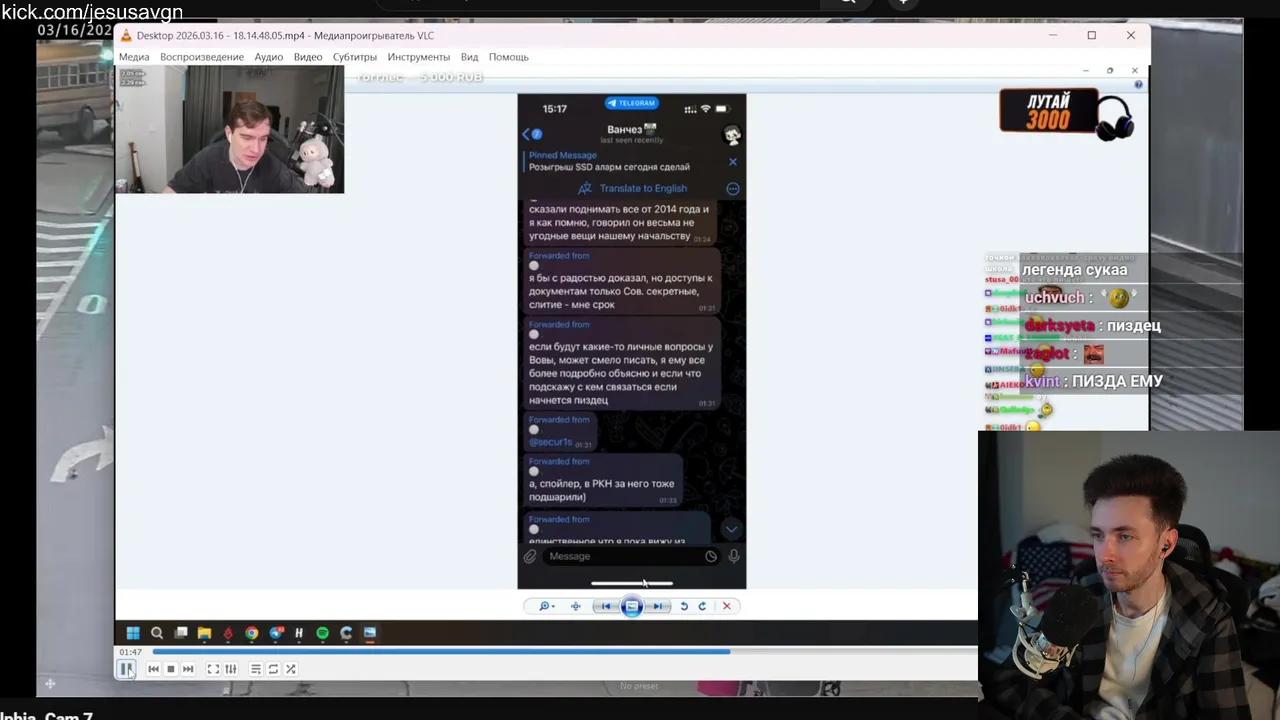Tap the blue TELEGRAM pill
Viewport: 1280px width, 720px height.
coord(632,103)
